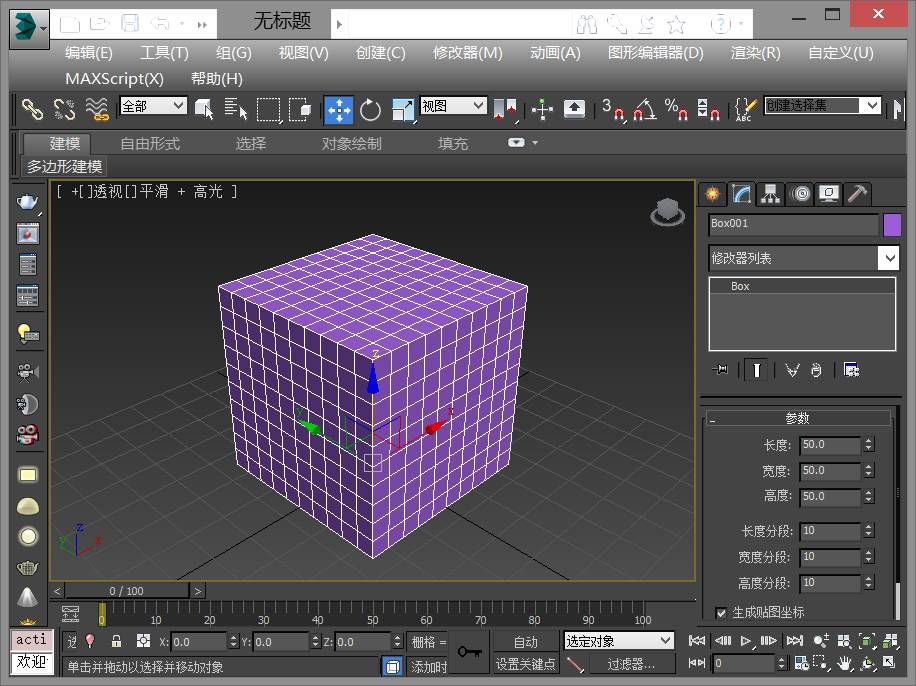Toggle the keyboard shortcut override button
Image resolution: width=916 pixels, height=686 pixels.
[x=574, y=109]
